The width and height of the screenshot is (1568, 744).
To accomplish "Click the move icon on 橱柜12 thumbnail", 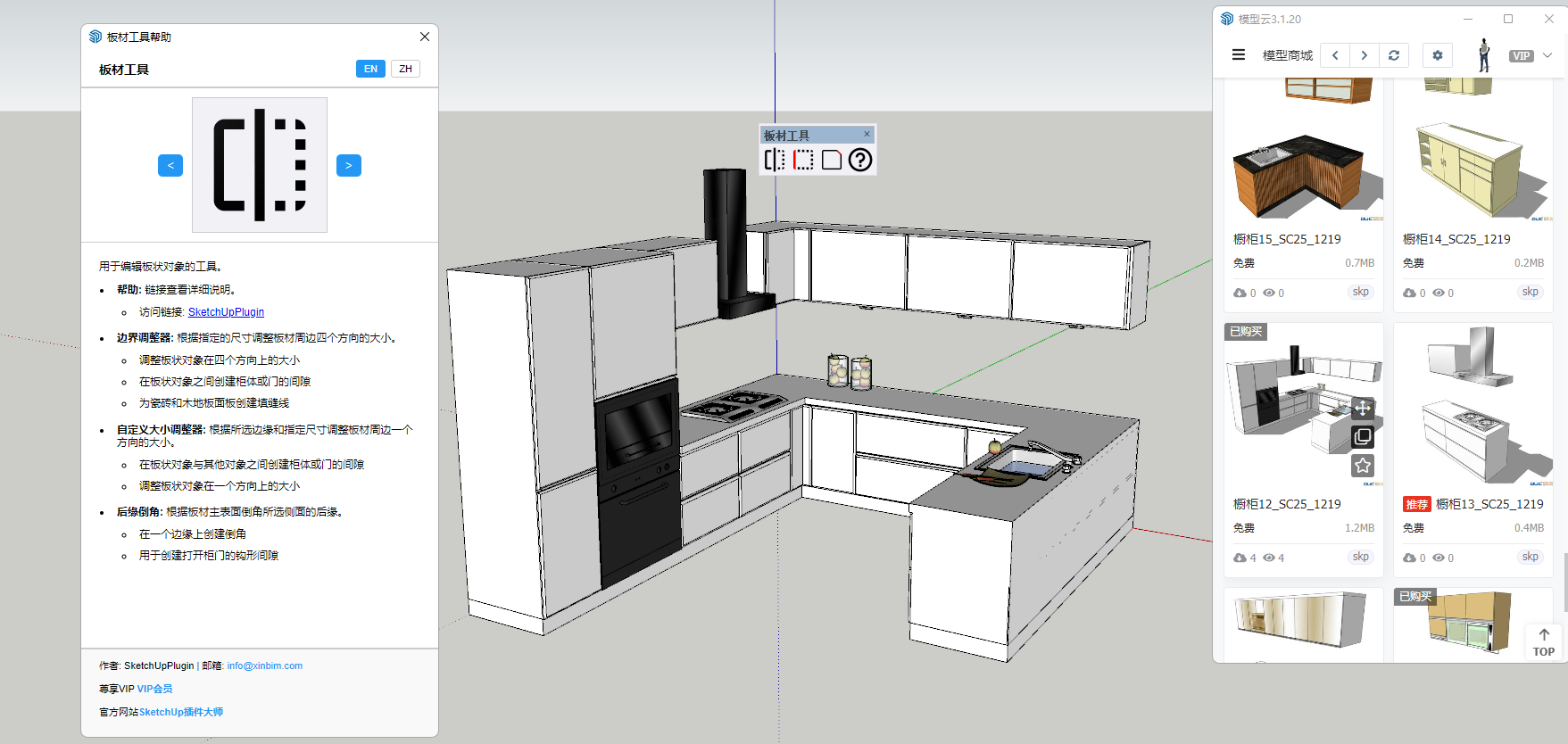I will [x=1362, y=408].
